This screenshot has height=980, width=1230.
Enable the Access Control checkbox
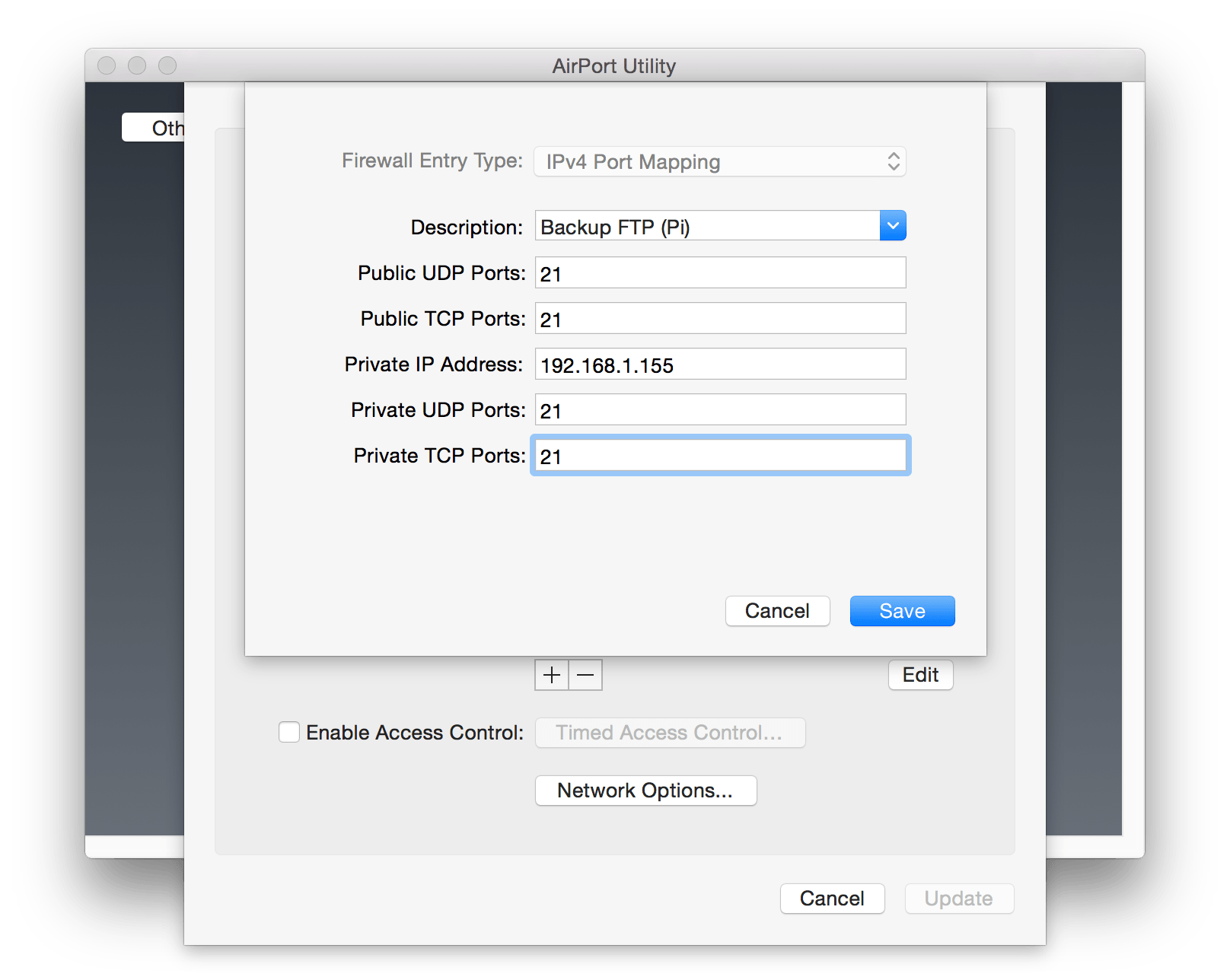289,732
